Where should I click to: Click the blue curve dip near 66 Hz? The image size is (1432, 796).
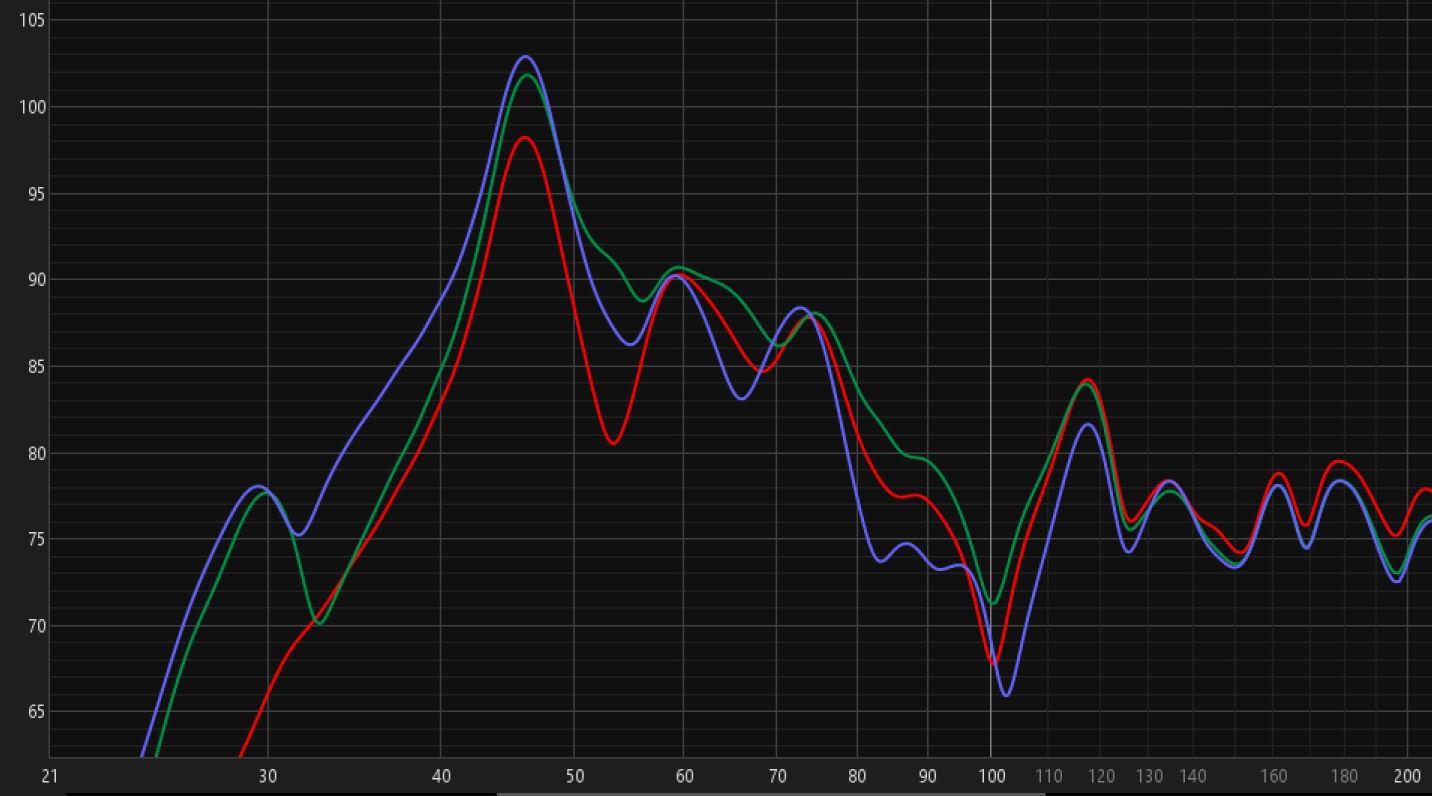[742, 398]
